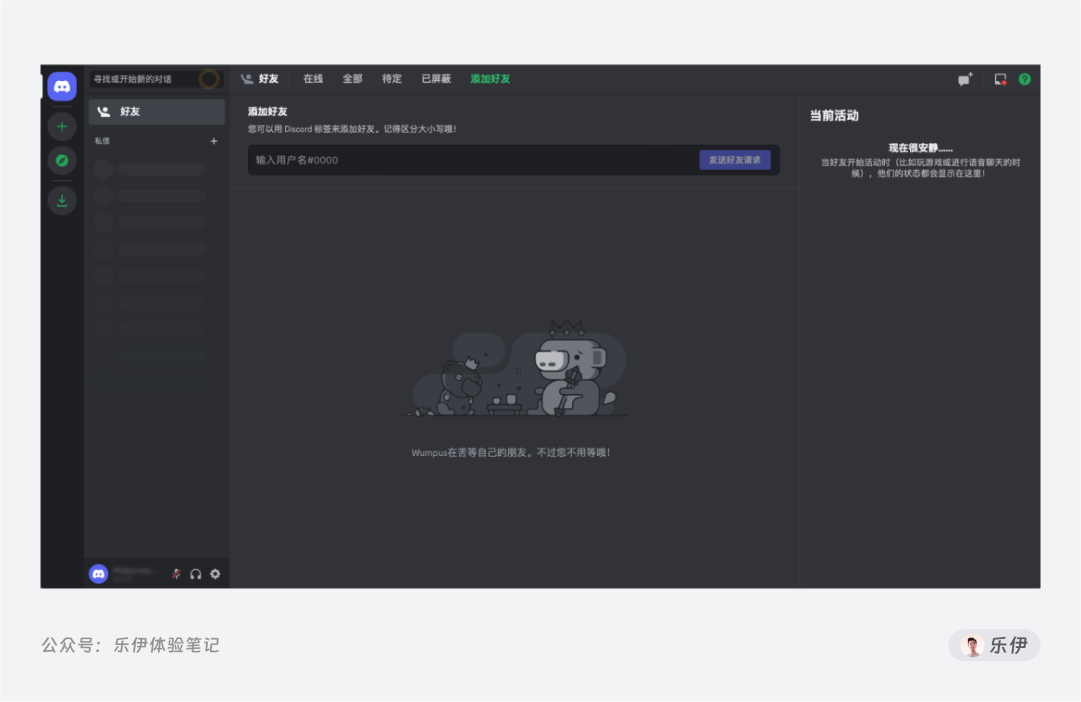
Task: Open the inbox icon in the top bar
Action: click(x=1000, y=79)
